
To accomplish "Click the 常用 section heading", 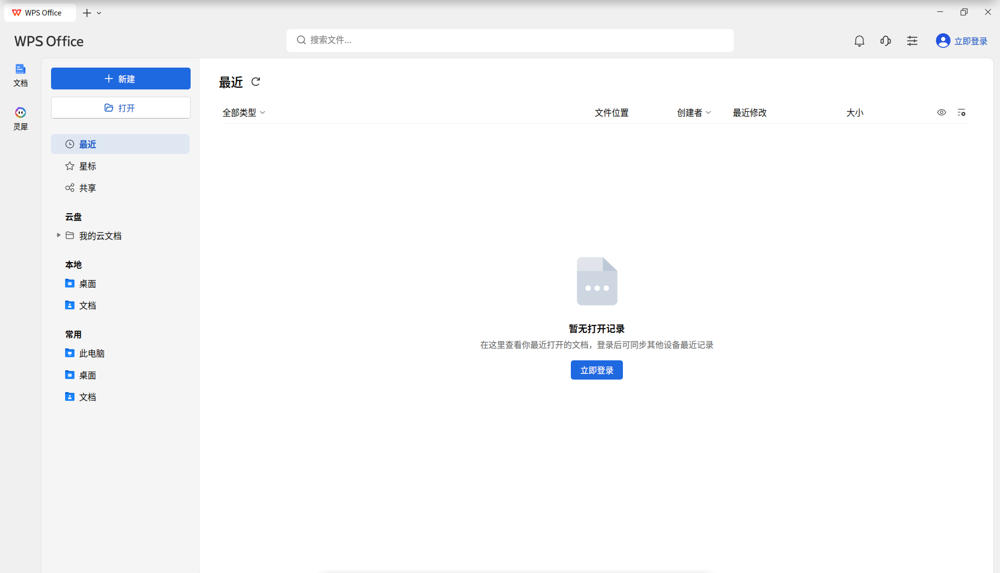I will [73, 334].
